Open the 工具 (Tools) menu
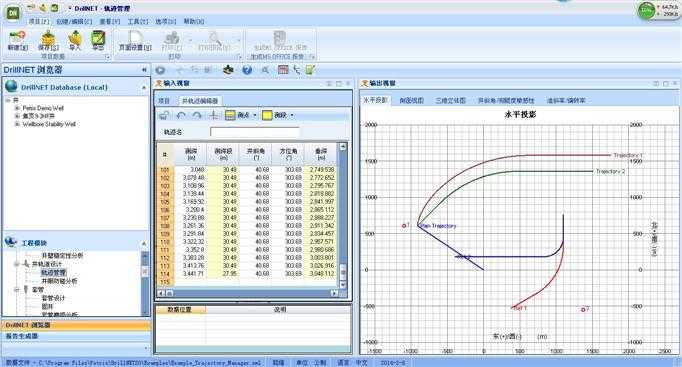Image resolution: width=682 pixels, height=367 pixels. tap(138, 21)
